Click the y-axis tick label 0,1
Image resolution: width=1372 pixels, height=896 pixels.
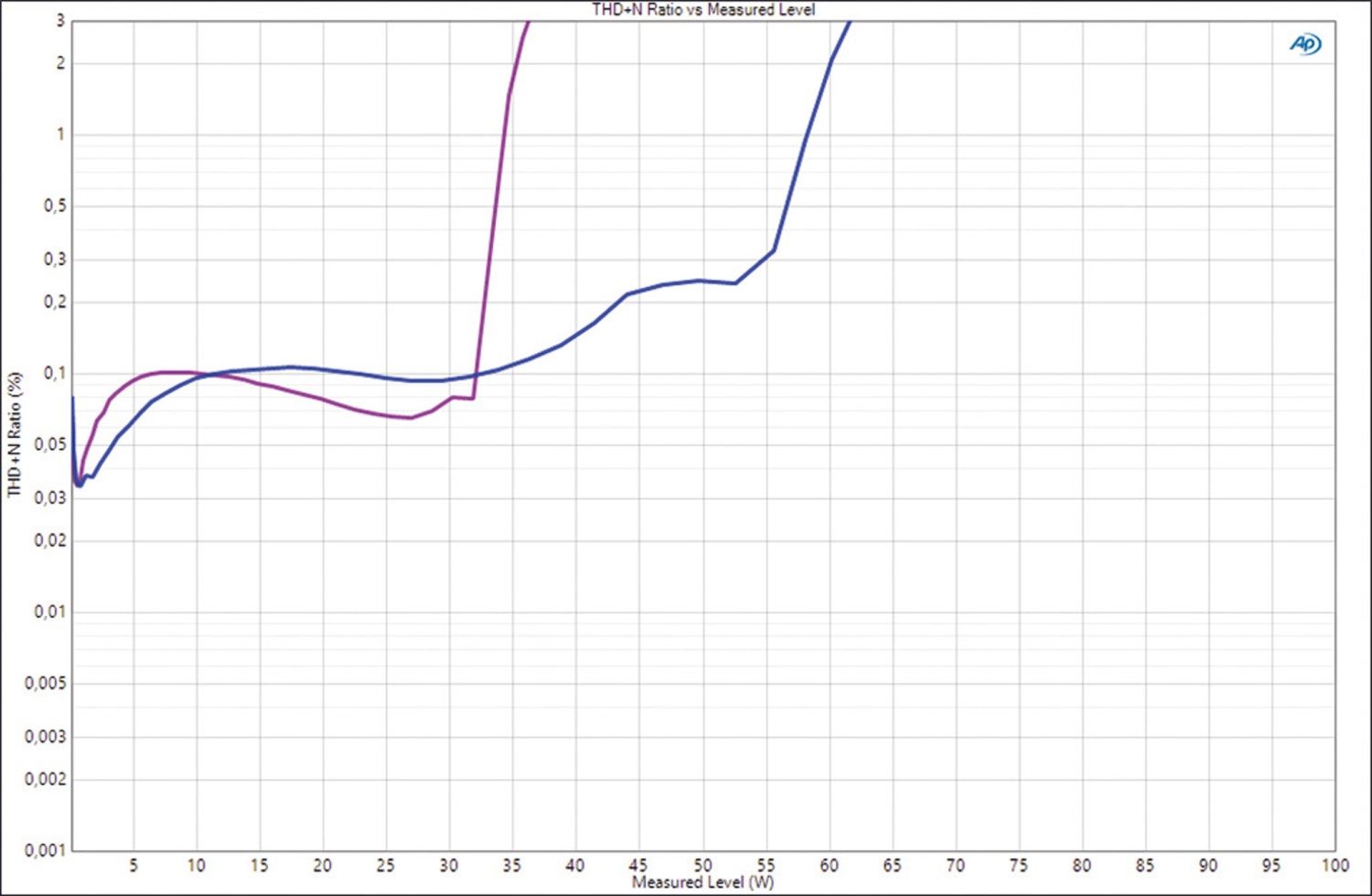[54, 373]
